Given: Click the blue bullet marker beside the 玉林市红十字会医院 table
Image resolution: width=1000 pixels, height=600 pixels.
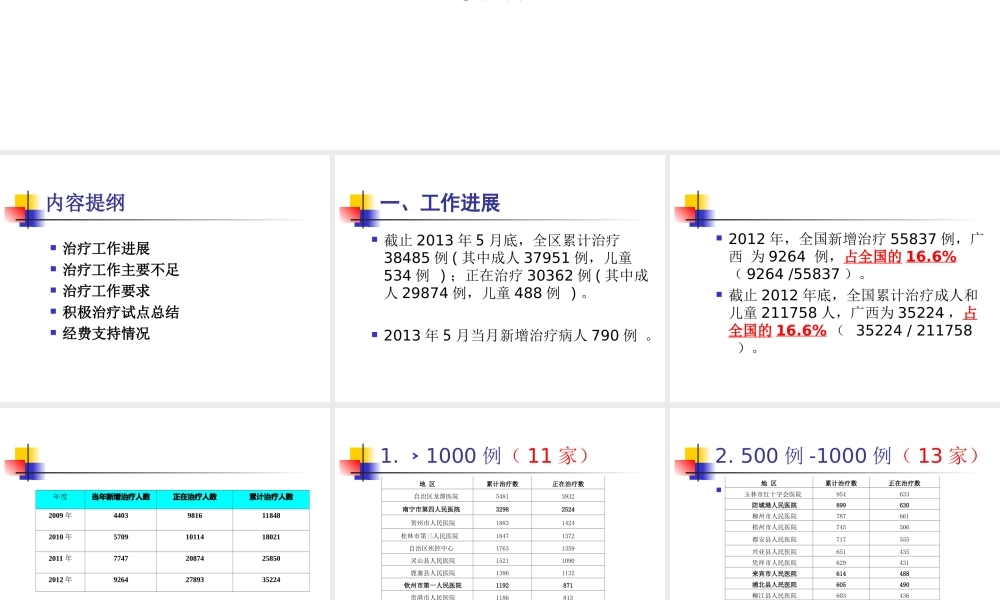Looking at the screenshot, I should pos(718,489).
